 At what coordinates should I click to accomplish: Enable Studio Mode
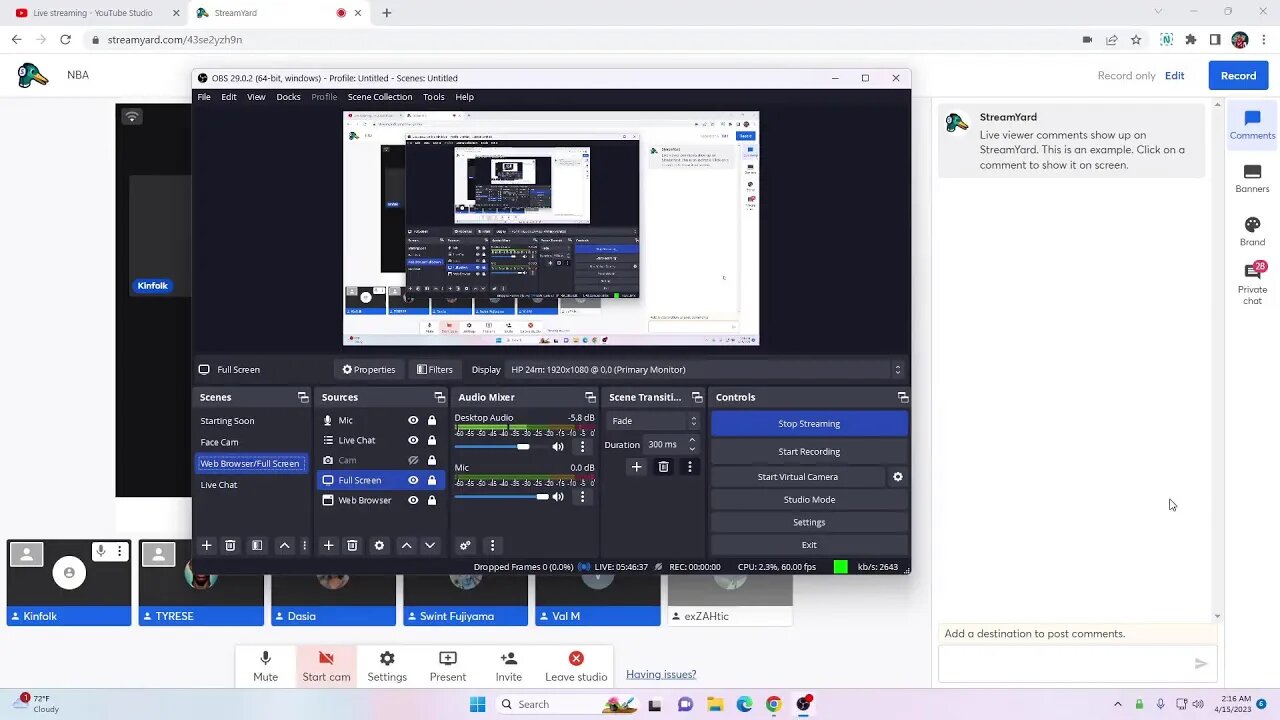[x=809, y=499]
